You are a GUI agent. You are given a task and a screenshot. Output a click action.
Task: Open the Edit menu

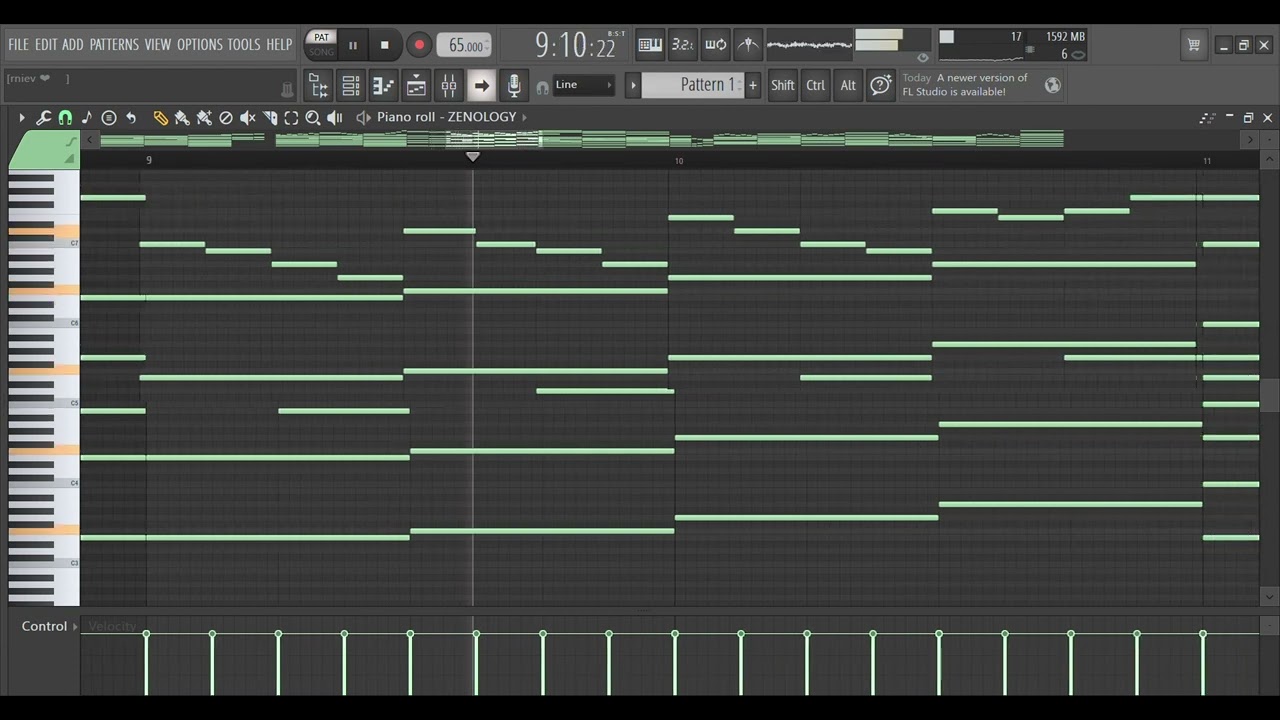click(x=46, y=45)
